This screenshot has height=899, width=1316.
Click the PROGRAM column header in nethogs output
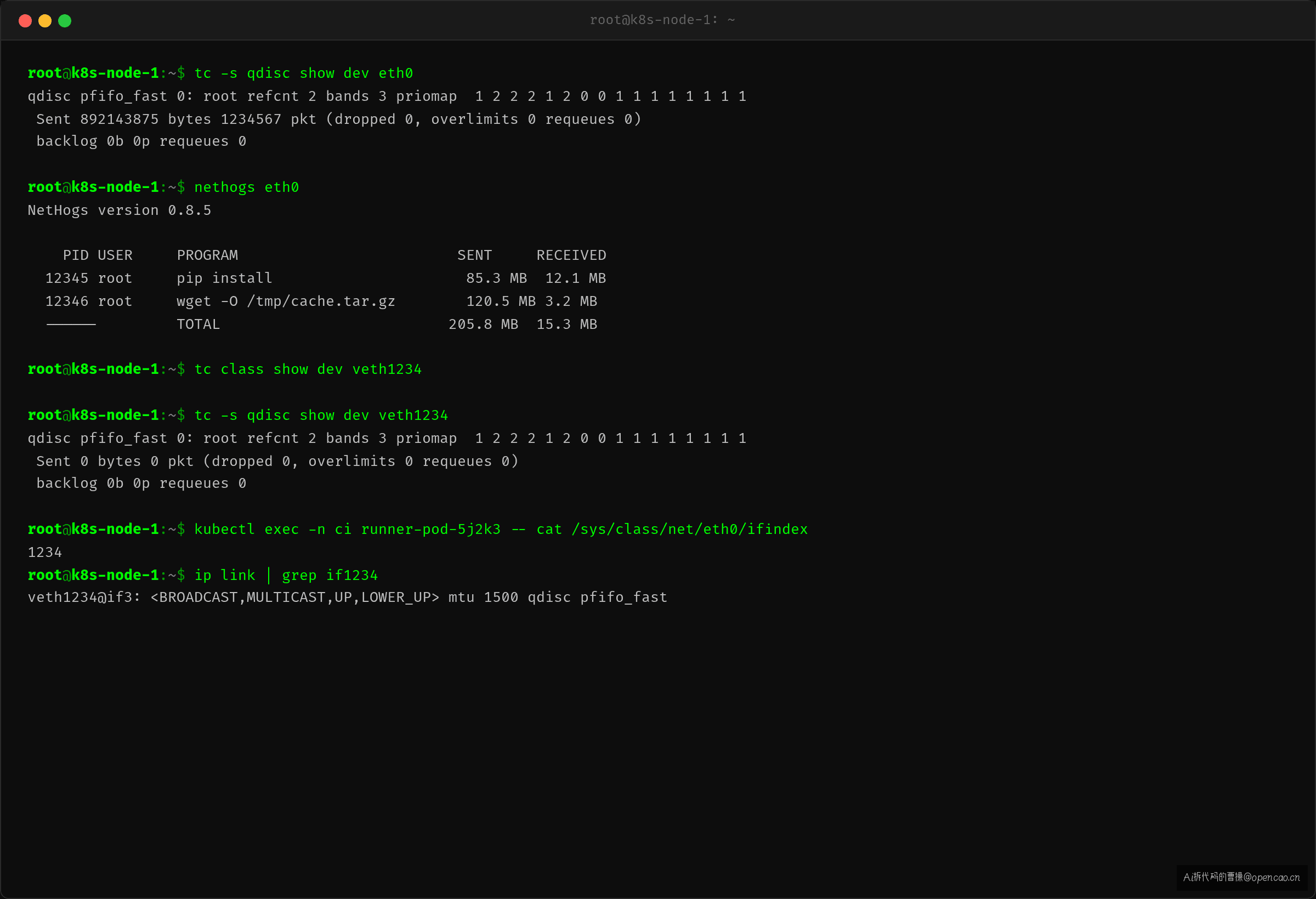tap(207, 255)
